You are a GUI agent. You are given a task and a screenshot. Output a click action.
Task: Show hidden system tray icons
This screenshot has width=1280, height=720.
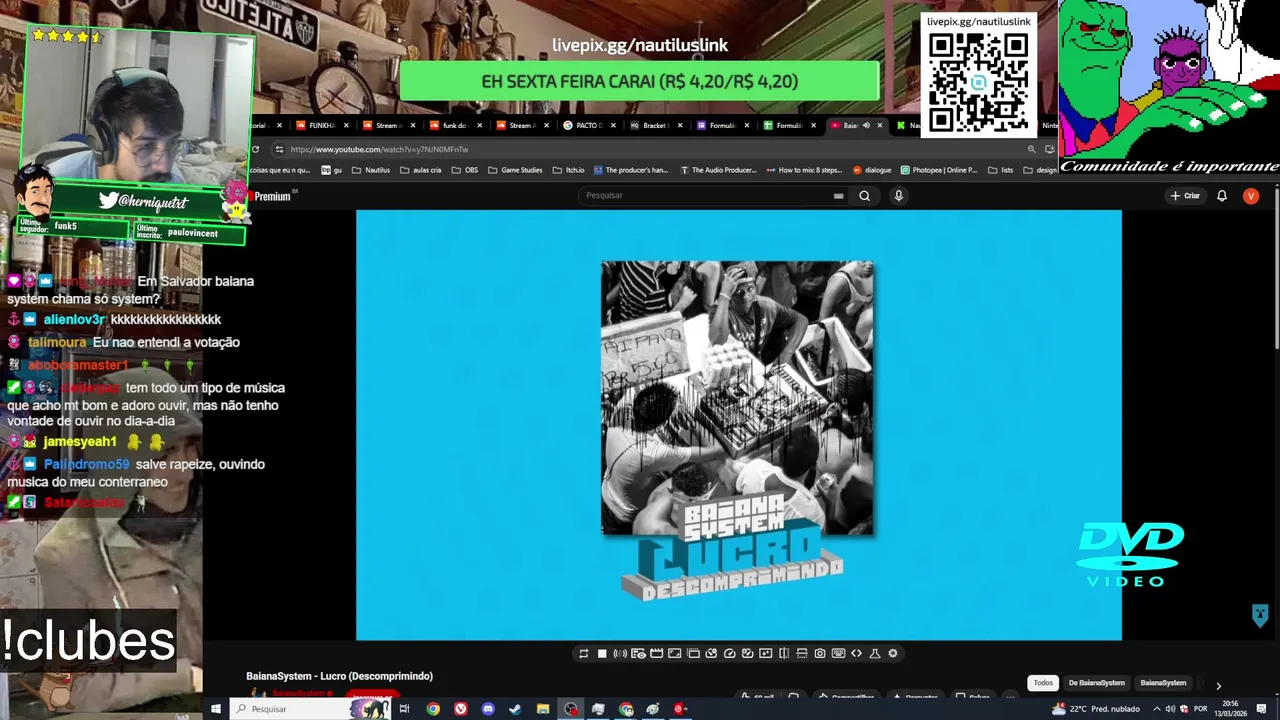[1157, 709]
